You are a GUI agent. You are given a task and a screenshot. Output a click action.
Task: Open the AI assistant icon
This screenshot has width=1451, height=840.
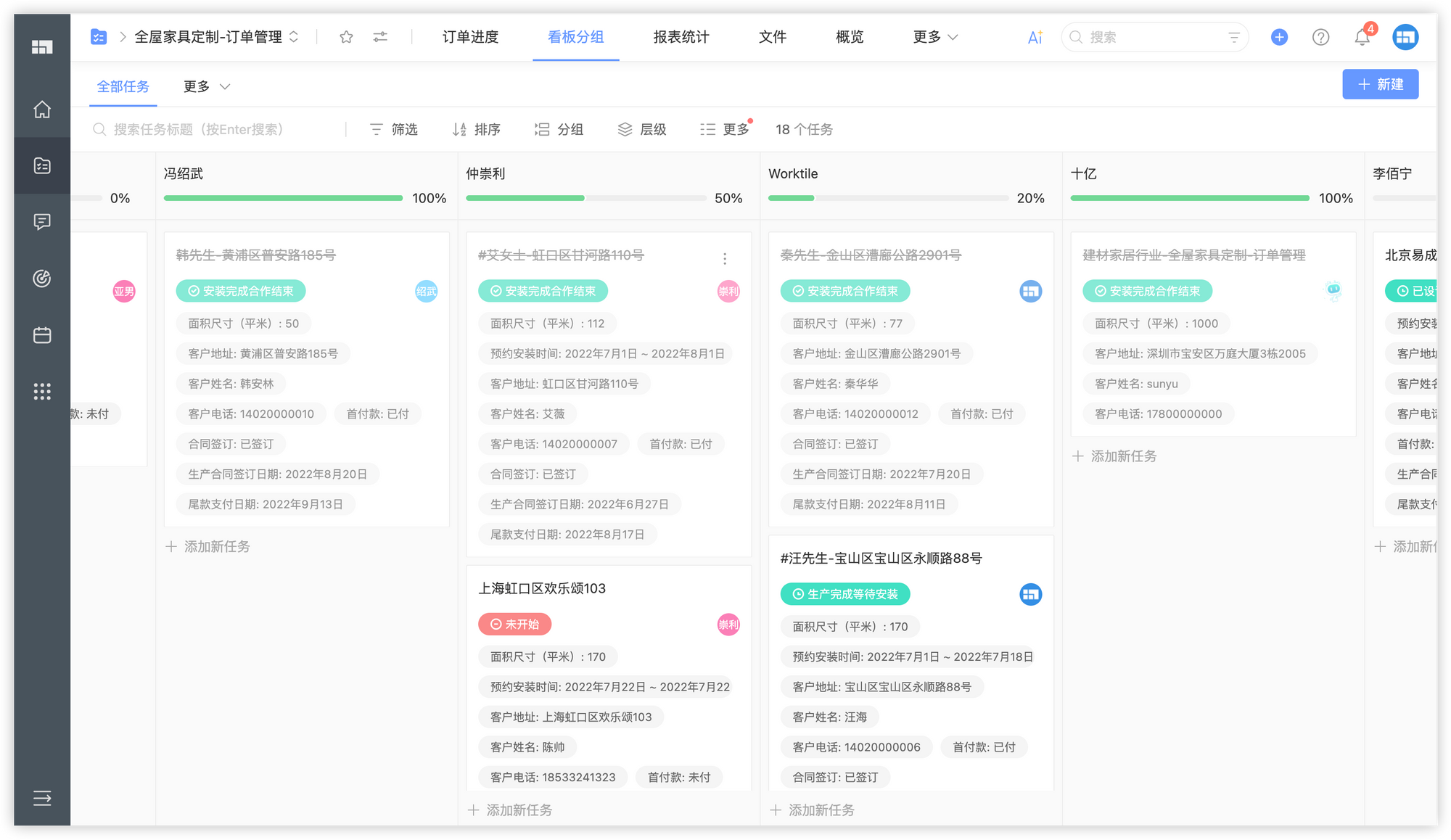click(x=1035, y=37)
